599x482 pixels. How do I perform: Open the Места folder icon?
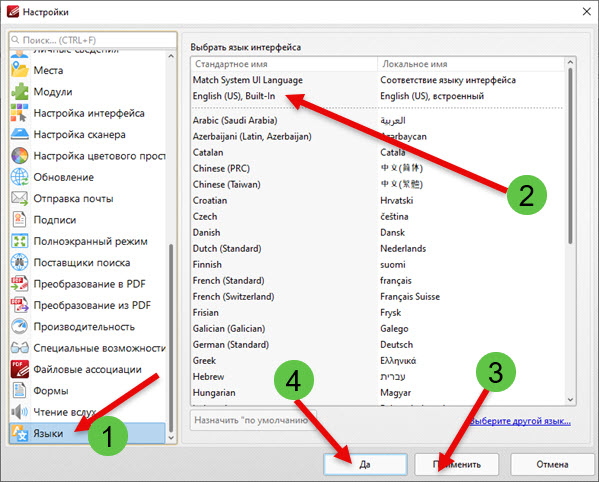tap(19, 70)
